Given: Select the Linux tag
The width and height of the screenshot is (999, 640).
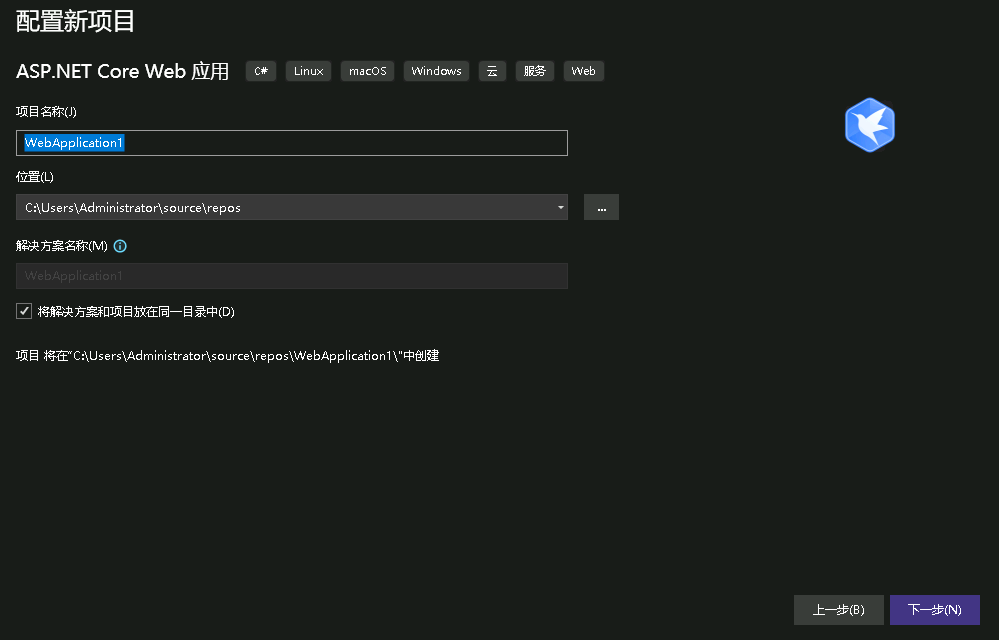Looking at the screenshot, I should 308,71.
